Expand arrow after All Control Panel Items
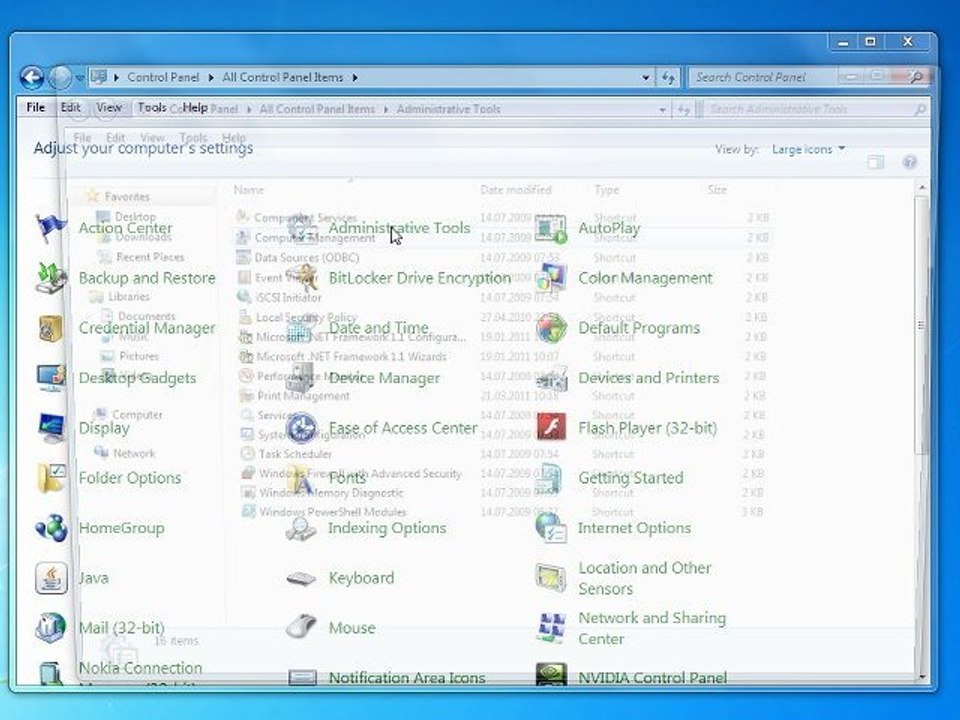The width and height of the screenshot is (960, 720). (x=354, y=78)
